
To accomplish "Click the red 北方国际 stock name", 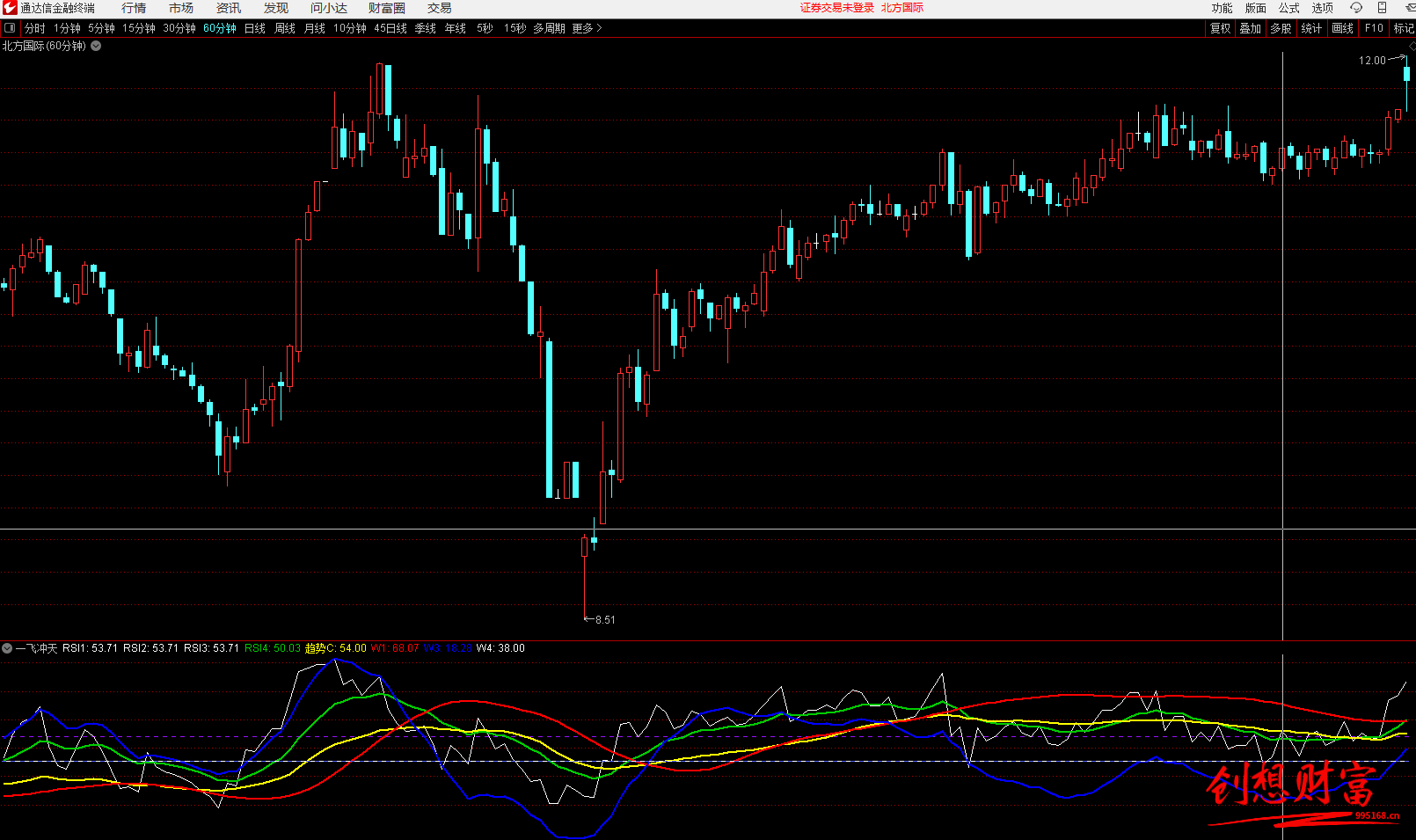I will [x=902, y=8].
